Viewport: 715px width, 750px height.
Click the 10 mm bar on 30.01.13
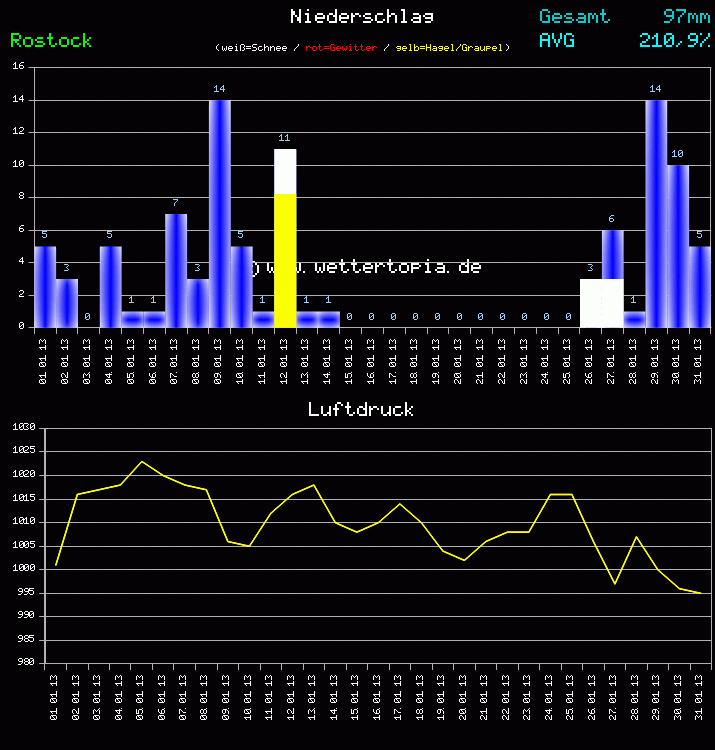click(678, 246)
